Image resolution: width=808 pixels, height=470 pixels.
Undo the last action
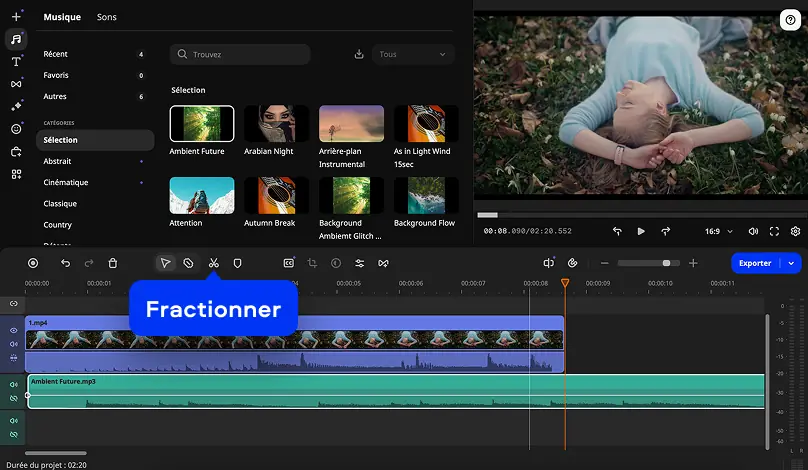click(x=65, y=263)
